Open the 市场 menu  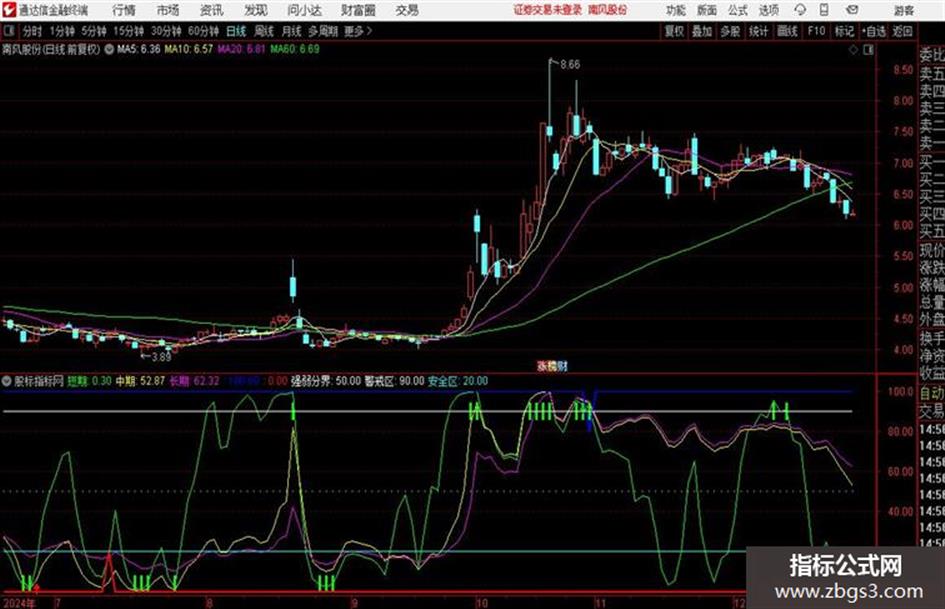tap(168, 10)
